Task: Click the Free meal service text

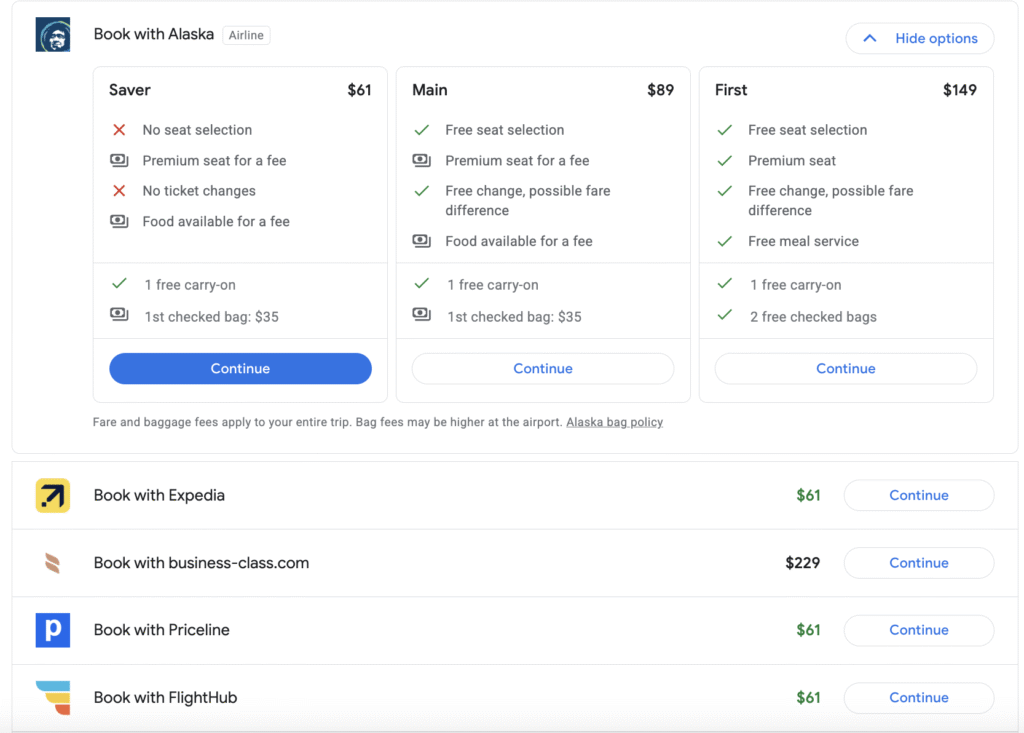Action: point(803,241)
